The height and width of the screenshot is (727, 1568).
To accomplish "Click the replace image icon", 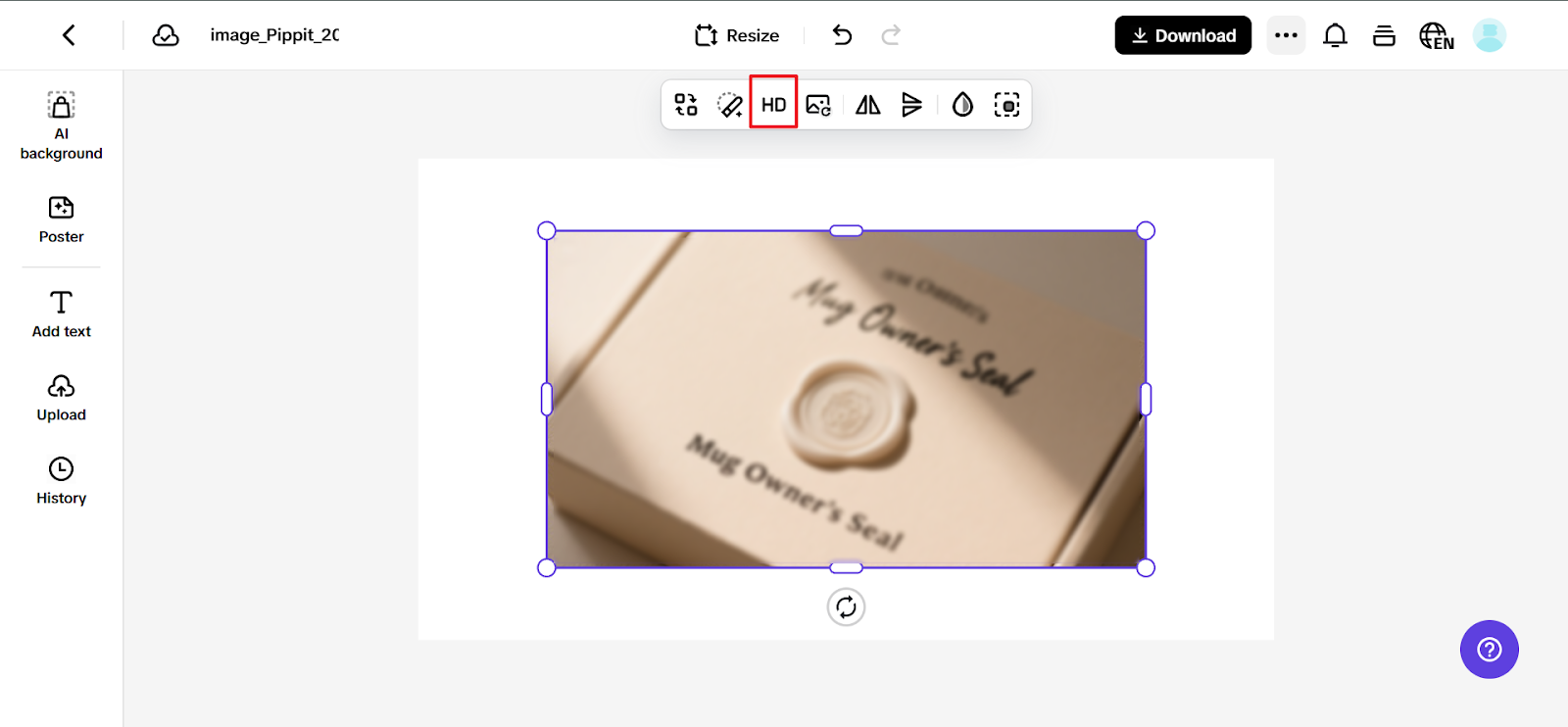I will click(818, 105).
